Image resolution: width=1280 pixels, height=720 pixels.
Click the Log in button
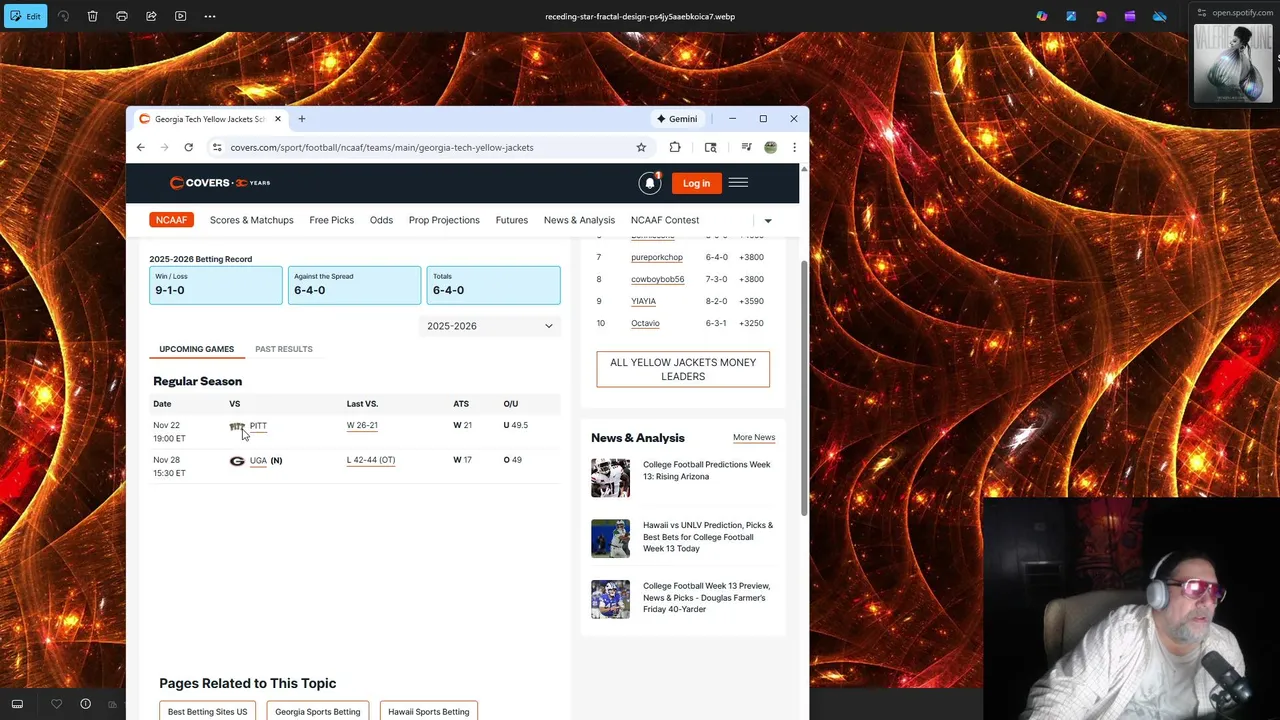(696, 183)
